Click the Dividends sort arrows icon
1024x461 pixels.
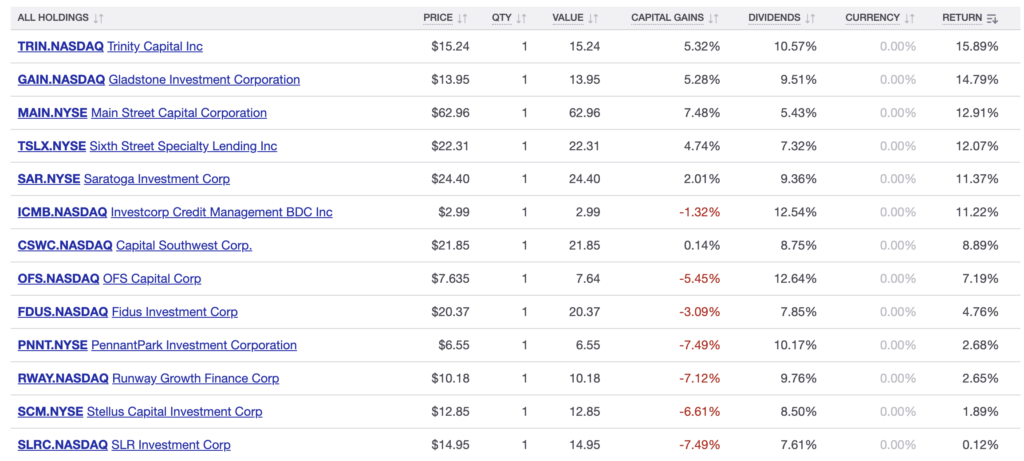coord(810,18)
